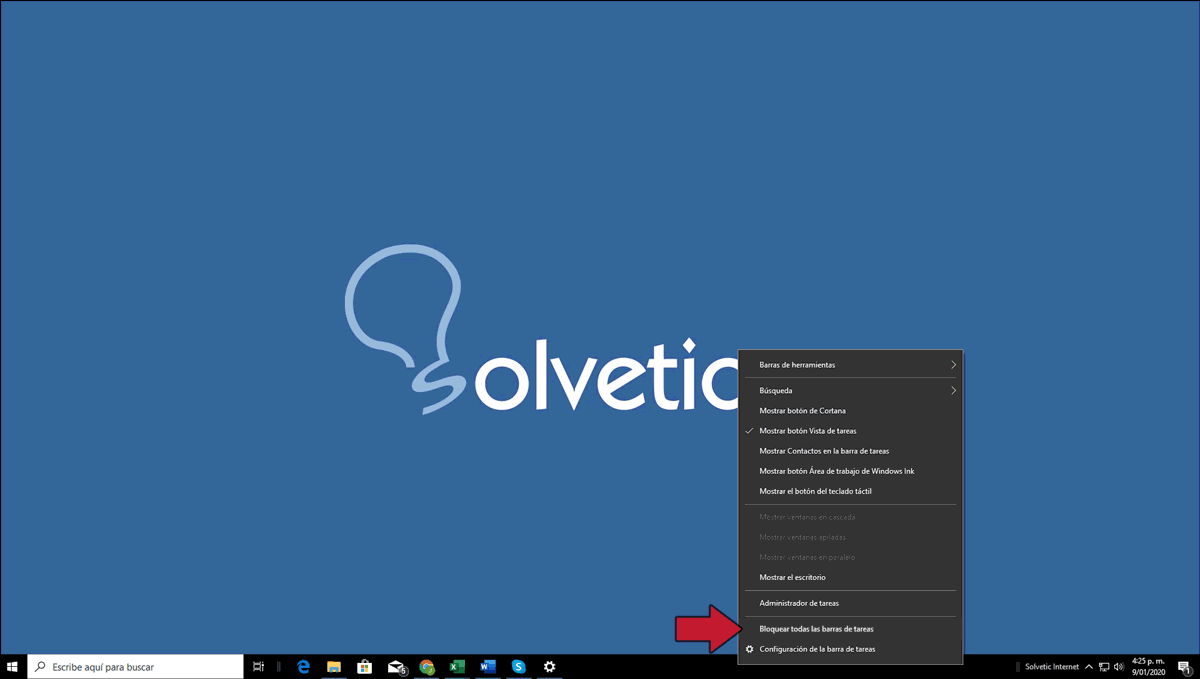This screenshot has width=1200, height=679.
Task: Open Excel from the taskbar
Action: 457,666
